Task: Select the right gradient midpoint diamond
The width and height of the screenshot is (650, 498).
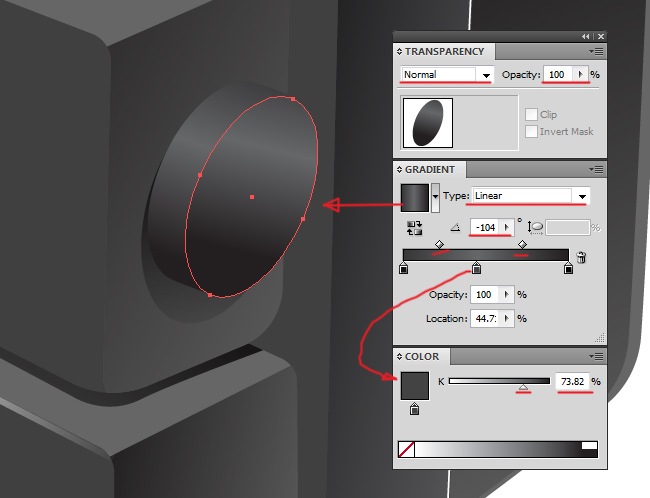Action: tap(522, 244)
